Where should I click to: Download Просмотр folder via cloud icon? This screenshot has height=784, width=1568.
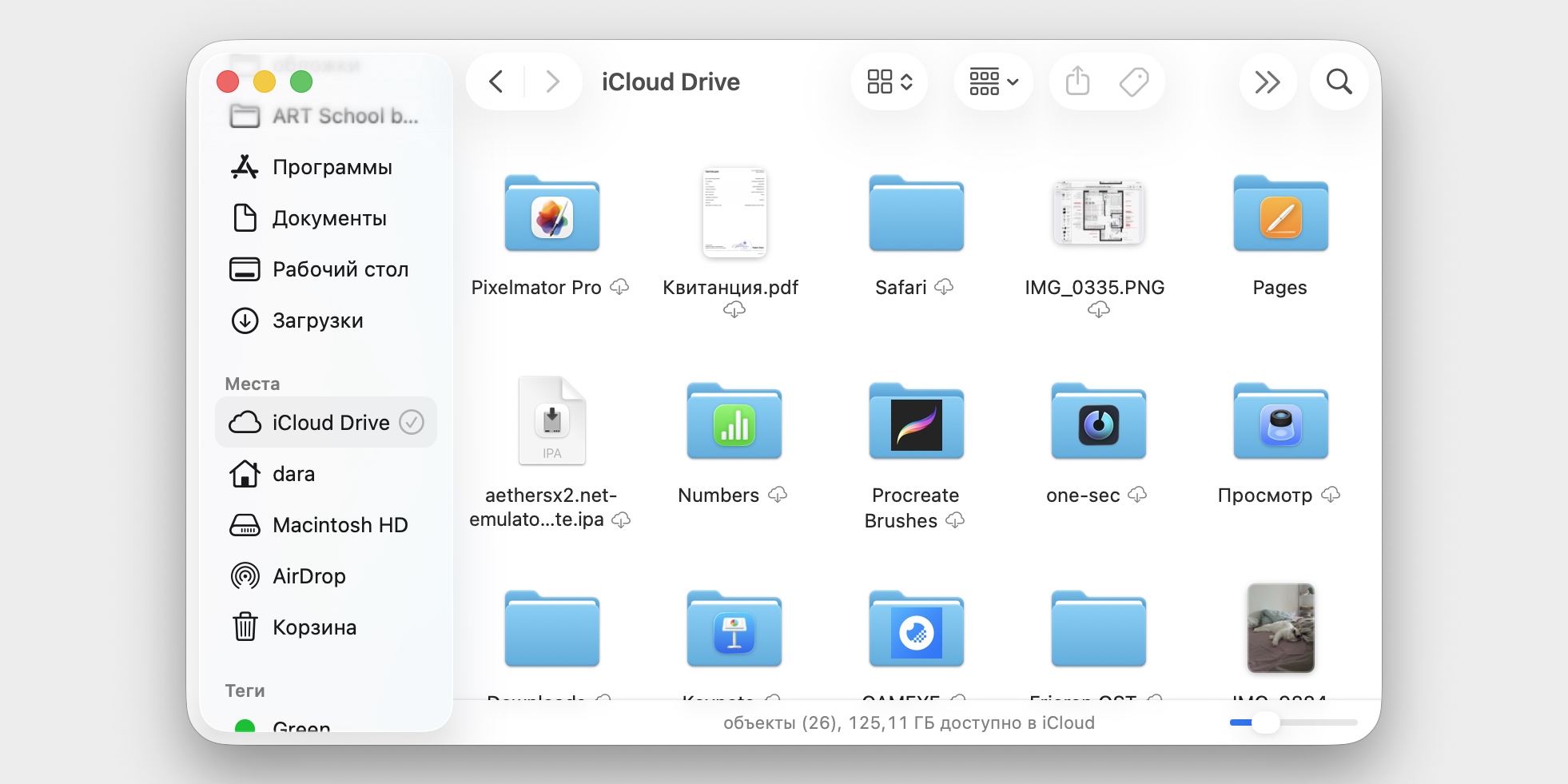point(1331,495)
